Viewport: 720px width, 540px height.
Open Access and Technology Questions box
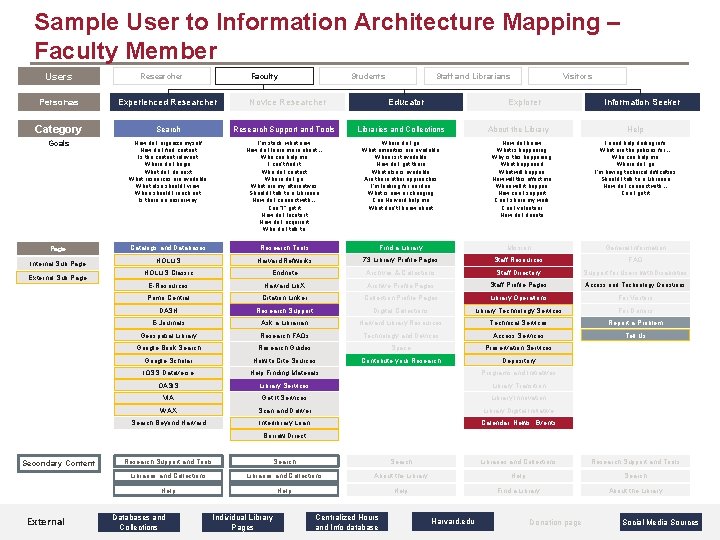pyautogui.click(x=635, y=285)
